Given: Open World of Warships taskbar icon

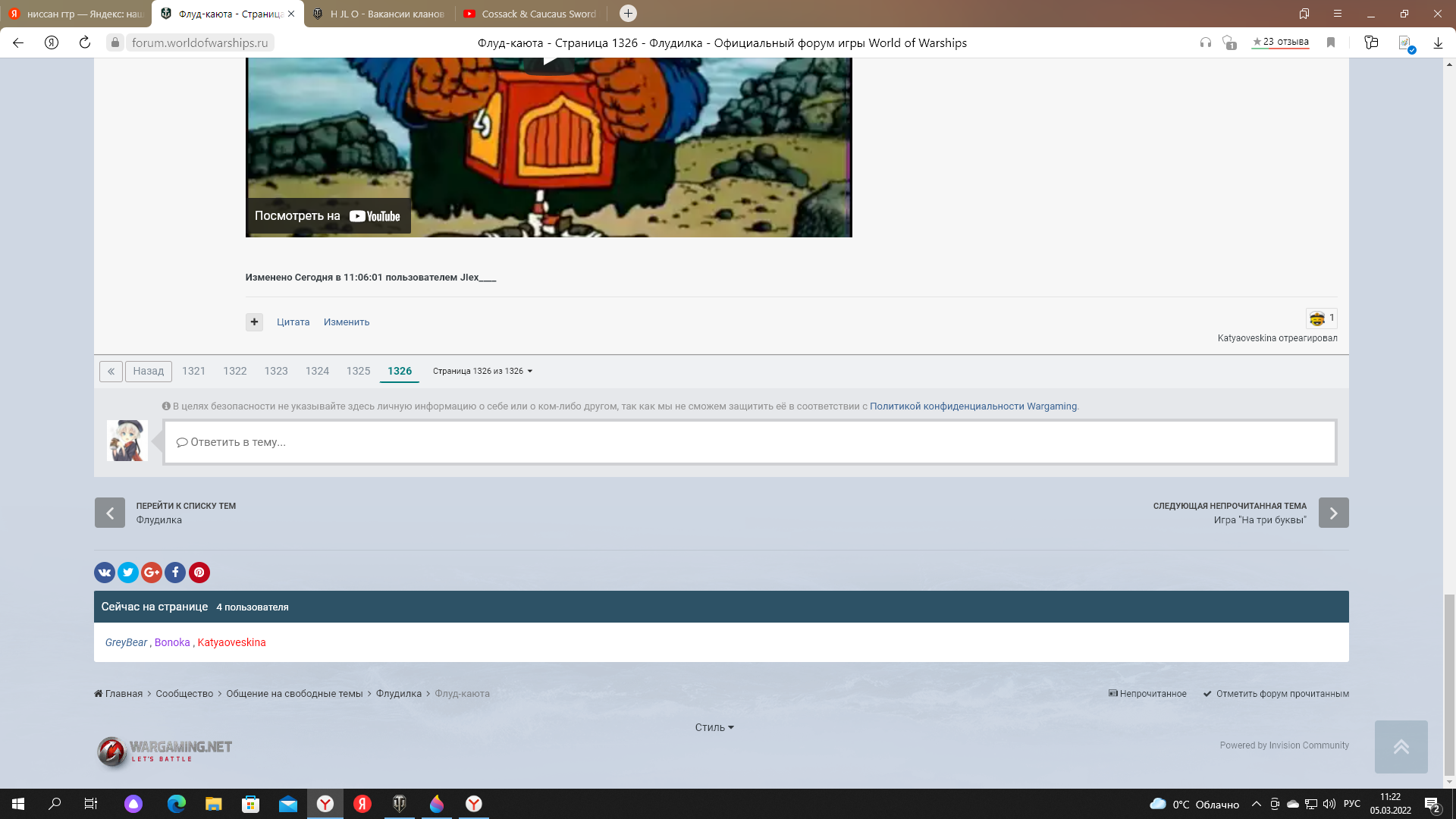Looking at the screenshot, I should (x=400, y=804).
